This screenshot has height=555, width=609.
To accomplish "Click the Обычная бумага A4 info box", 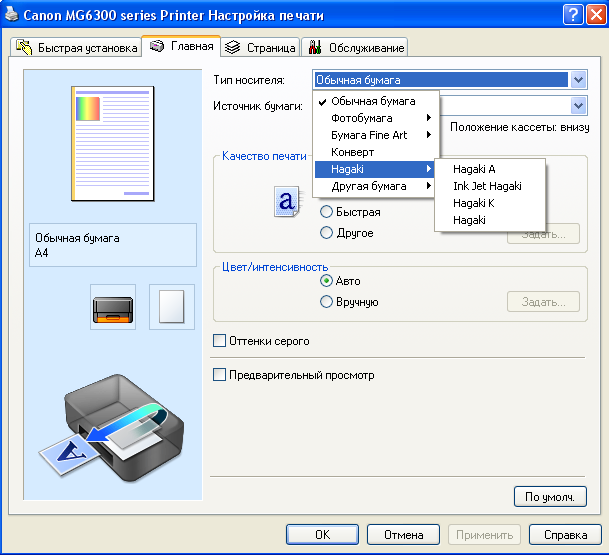I will (x=113, y=245).
